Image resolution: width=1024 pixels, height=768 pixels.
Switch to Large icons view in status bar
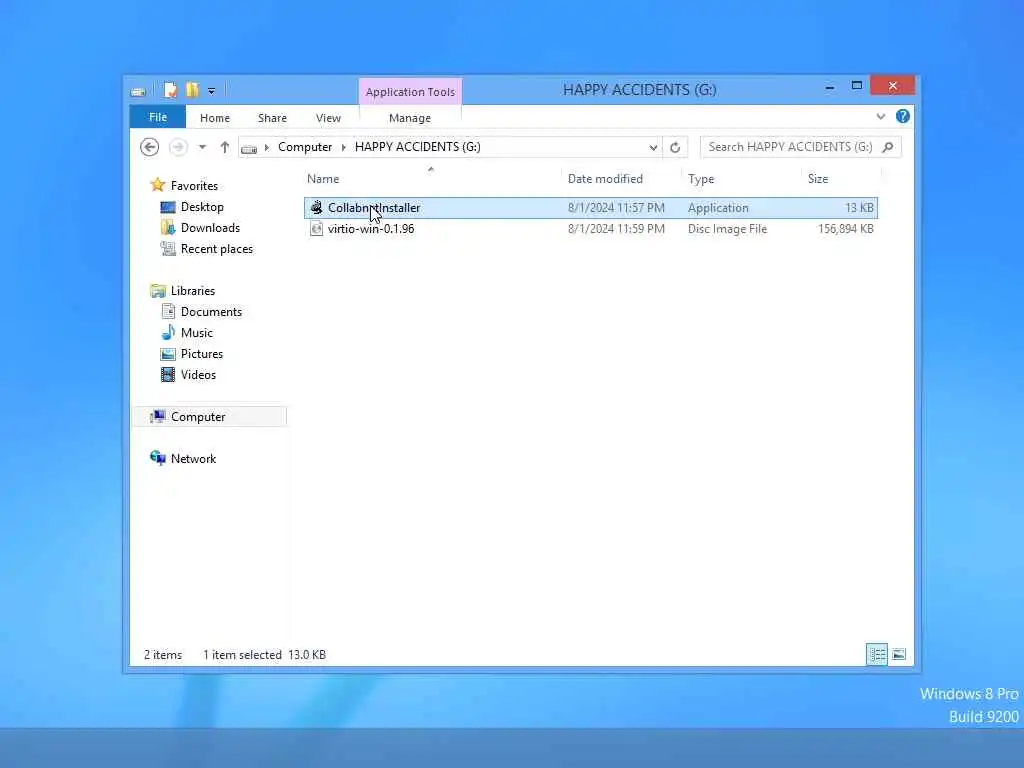pos(899,654)
